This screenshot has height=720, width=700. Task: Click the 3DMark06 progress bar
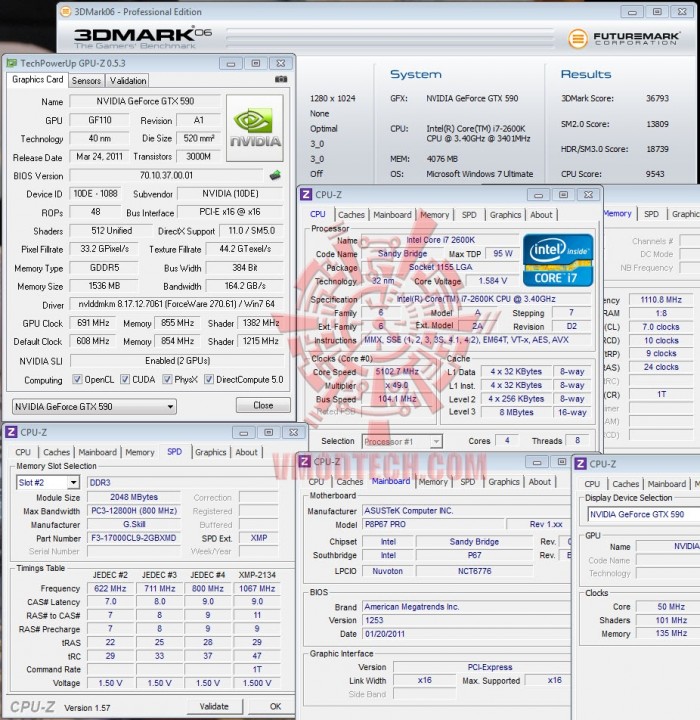[390, 39]
